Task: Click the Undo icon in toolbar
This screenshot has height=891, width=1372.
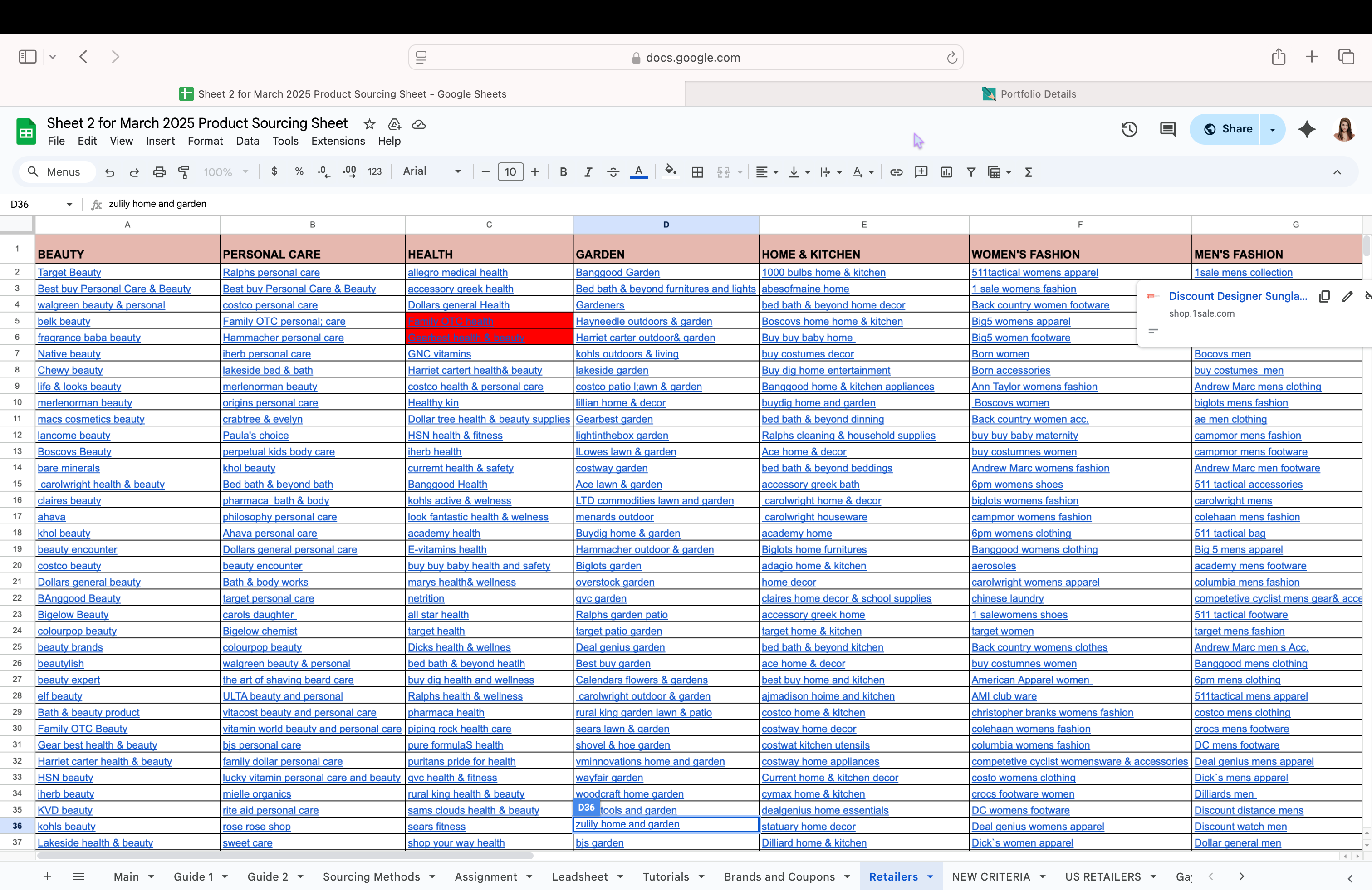Action: tap(109, 172)
